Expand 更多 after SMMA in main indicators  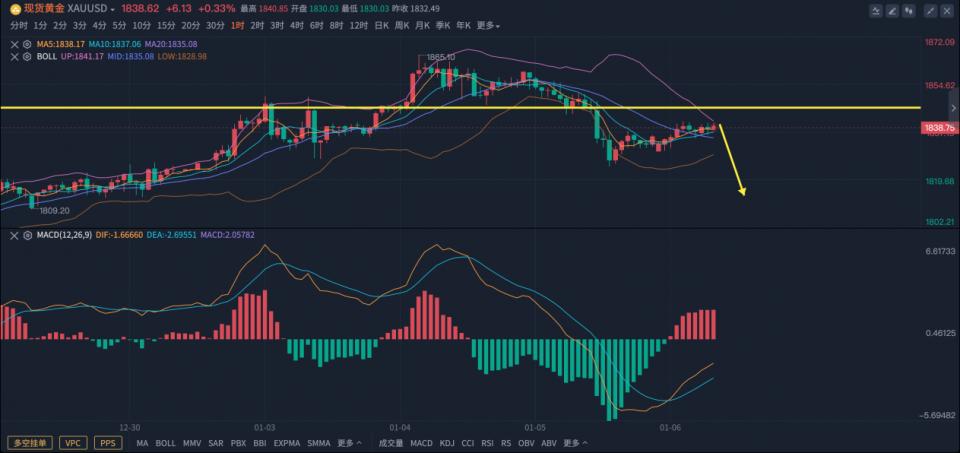tap(350, 443)
